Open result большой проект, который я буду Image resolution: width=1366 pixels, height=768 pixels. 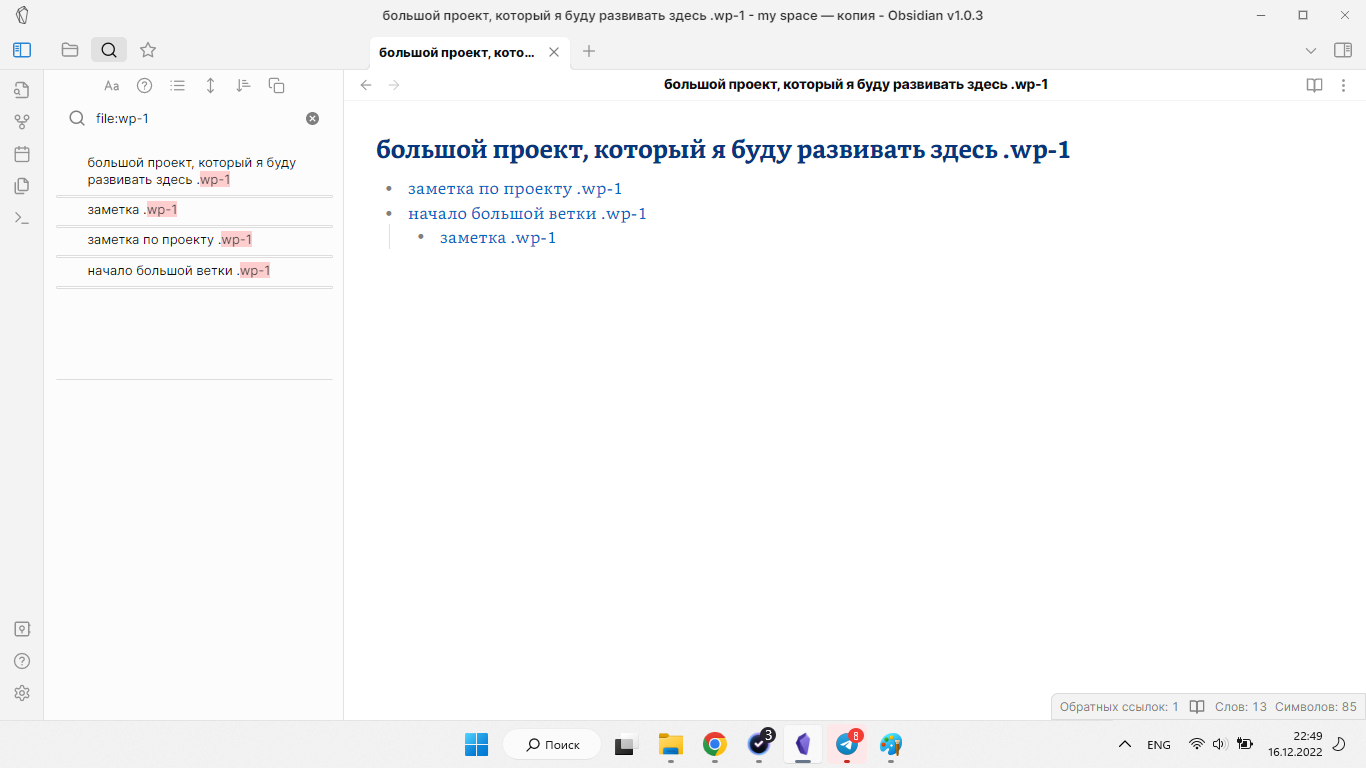194,171
